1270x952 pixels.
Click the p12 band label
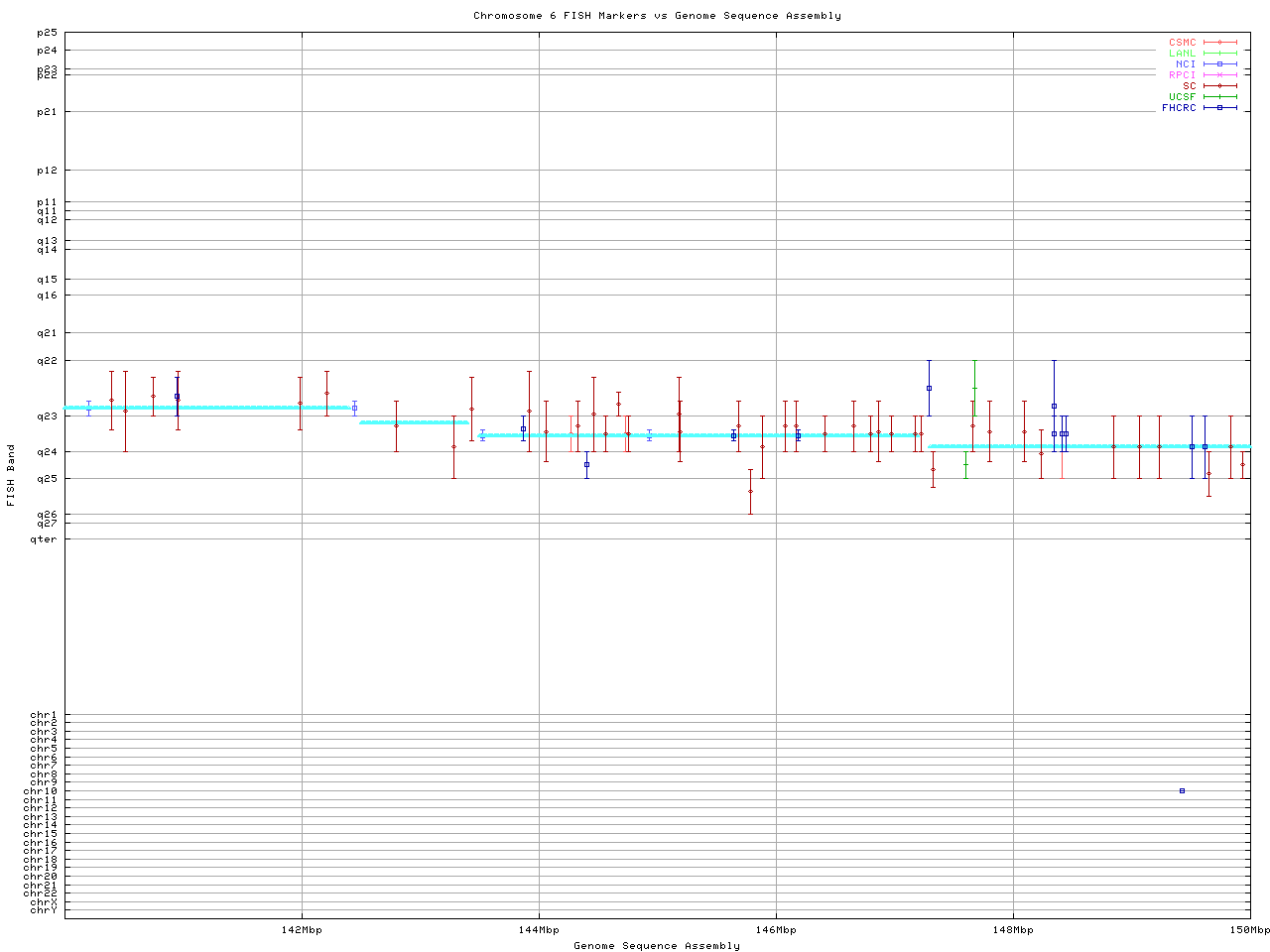[x=48, y=171]
